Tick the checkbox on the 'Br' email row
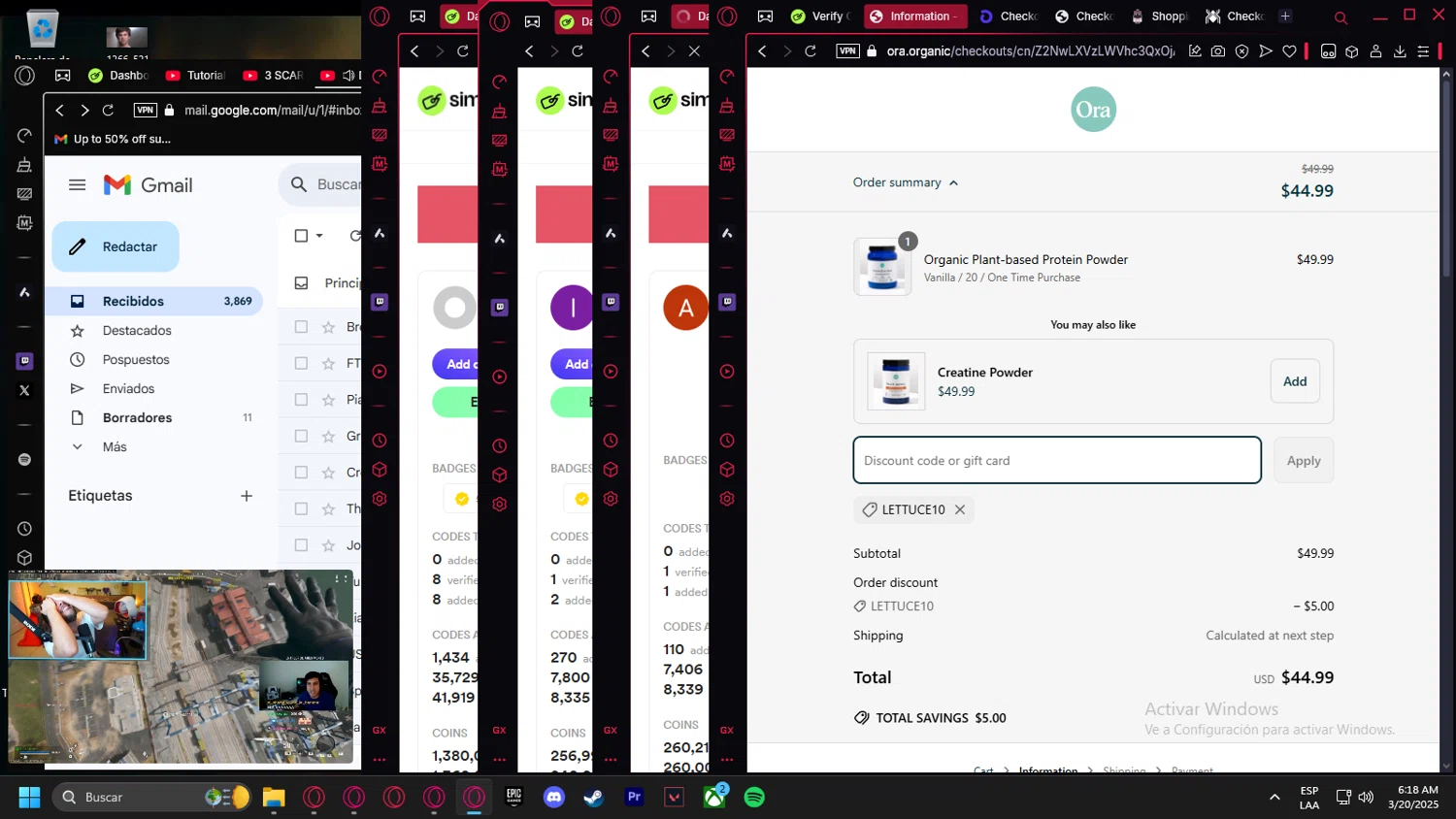The width and height of the screenshot is (1456, 819). 301,327
